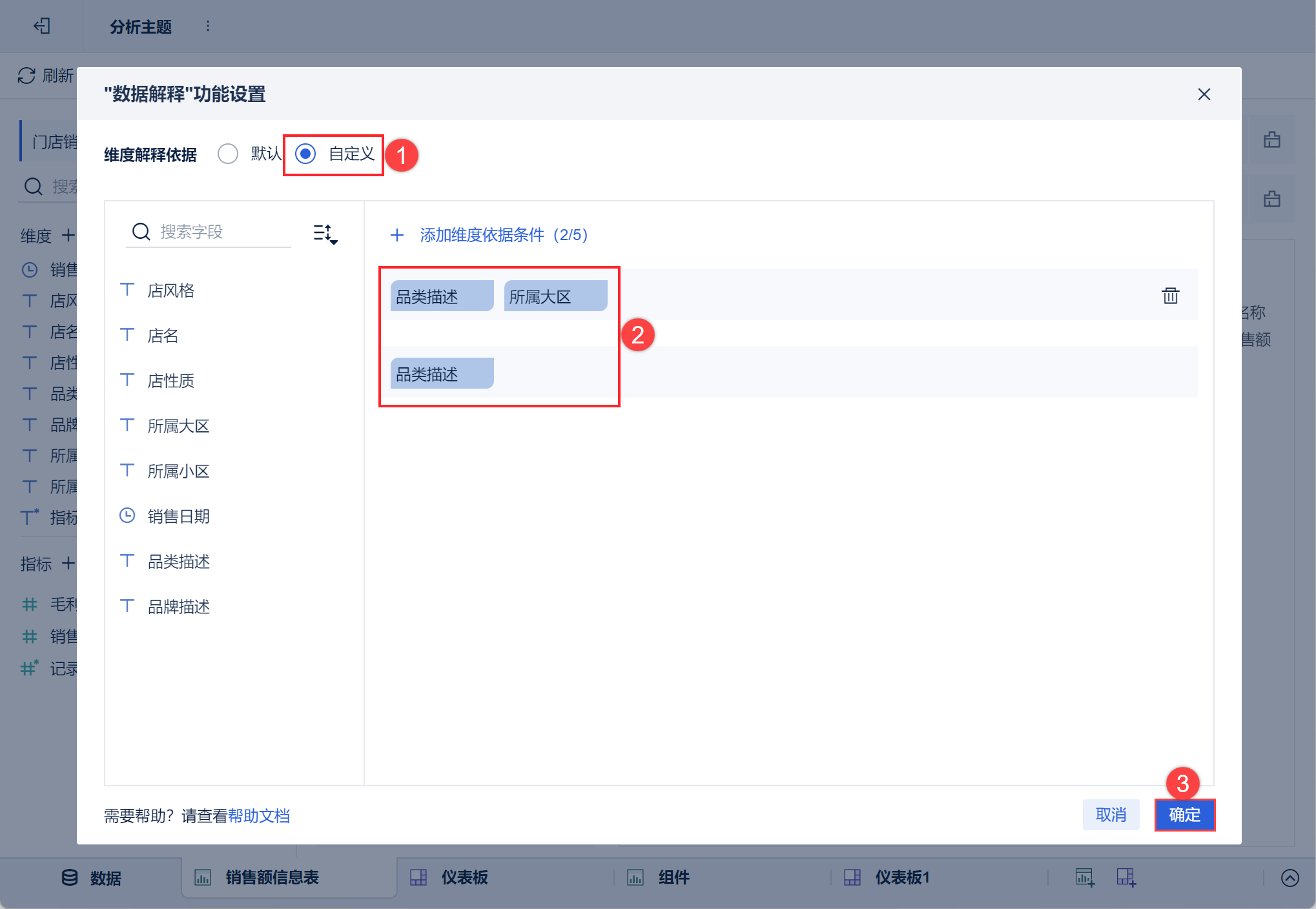Click the collapse arrow circle at bottom right

pos(1290,878)
